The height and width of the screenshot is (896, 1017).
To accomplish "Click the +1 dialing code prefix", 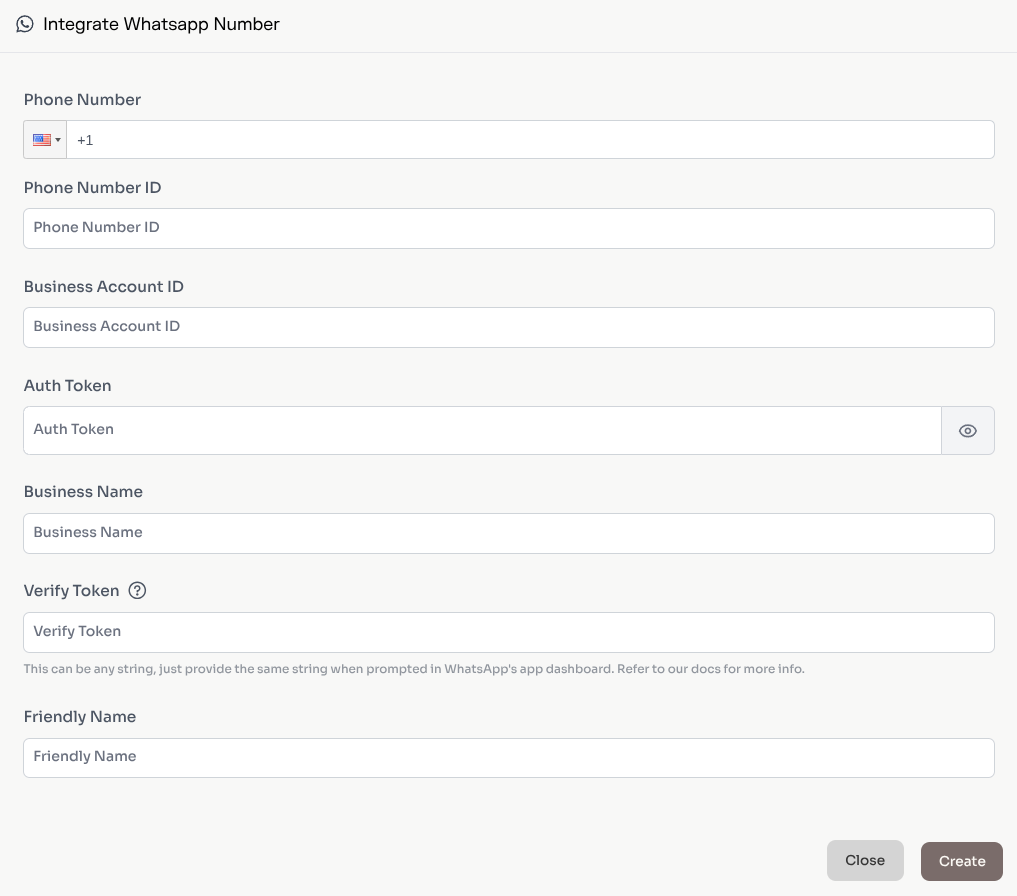I will 85,139.
